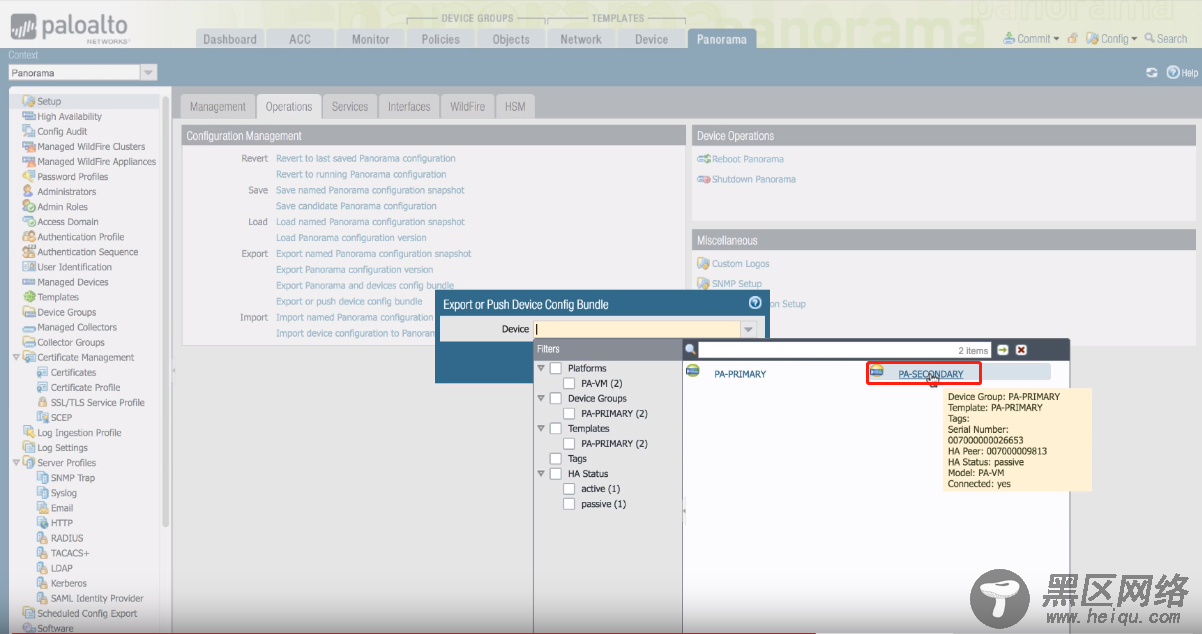Screen dimensions: 1202x634
Task: Open the Config dropdown menu
Action: point(1112,39)
